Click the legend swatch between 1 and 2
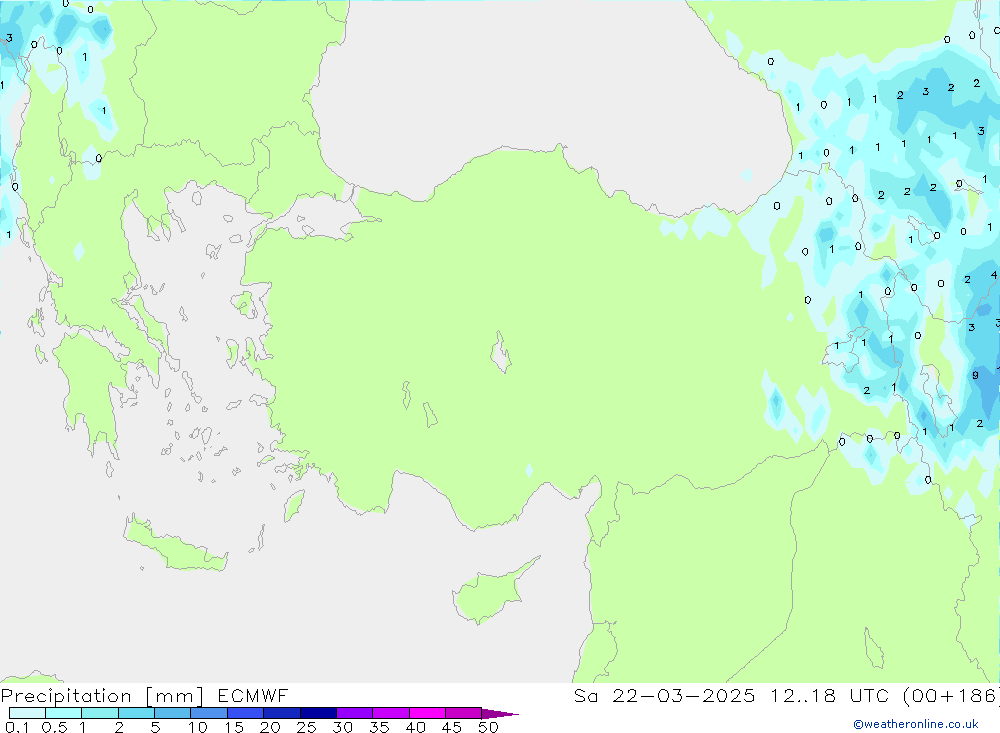The width and height of the screenshot is (1000, 733). click(x=100, y=713)
